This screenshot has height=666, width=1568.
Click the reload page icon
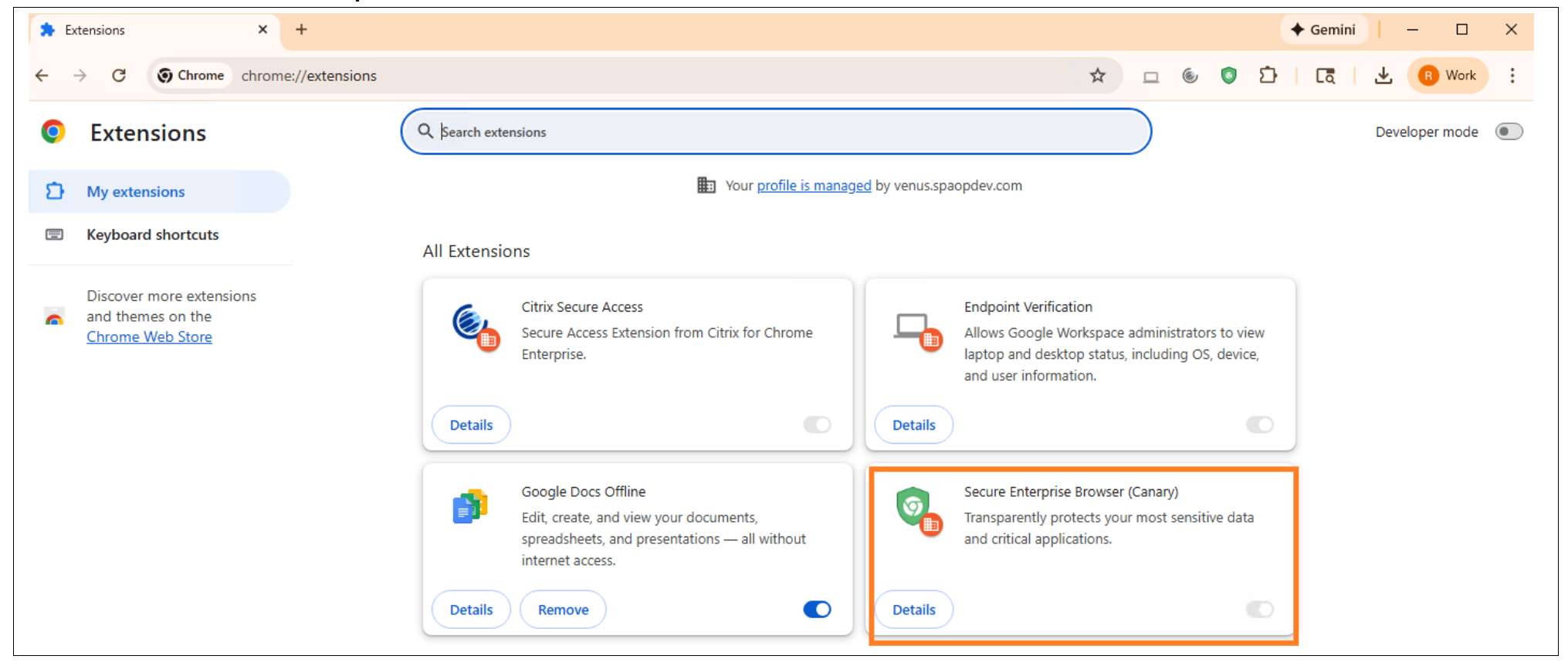click(x=119, y=76)
